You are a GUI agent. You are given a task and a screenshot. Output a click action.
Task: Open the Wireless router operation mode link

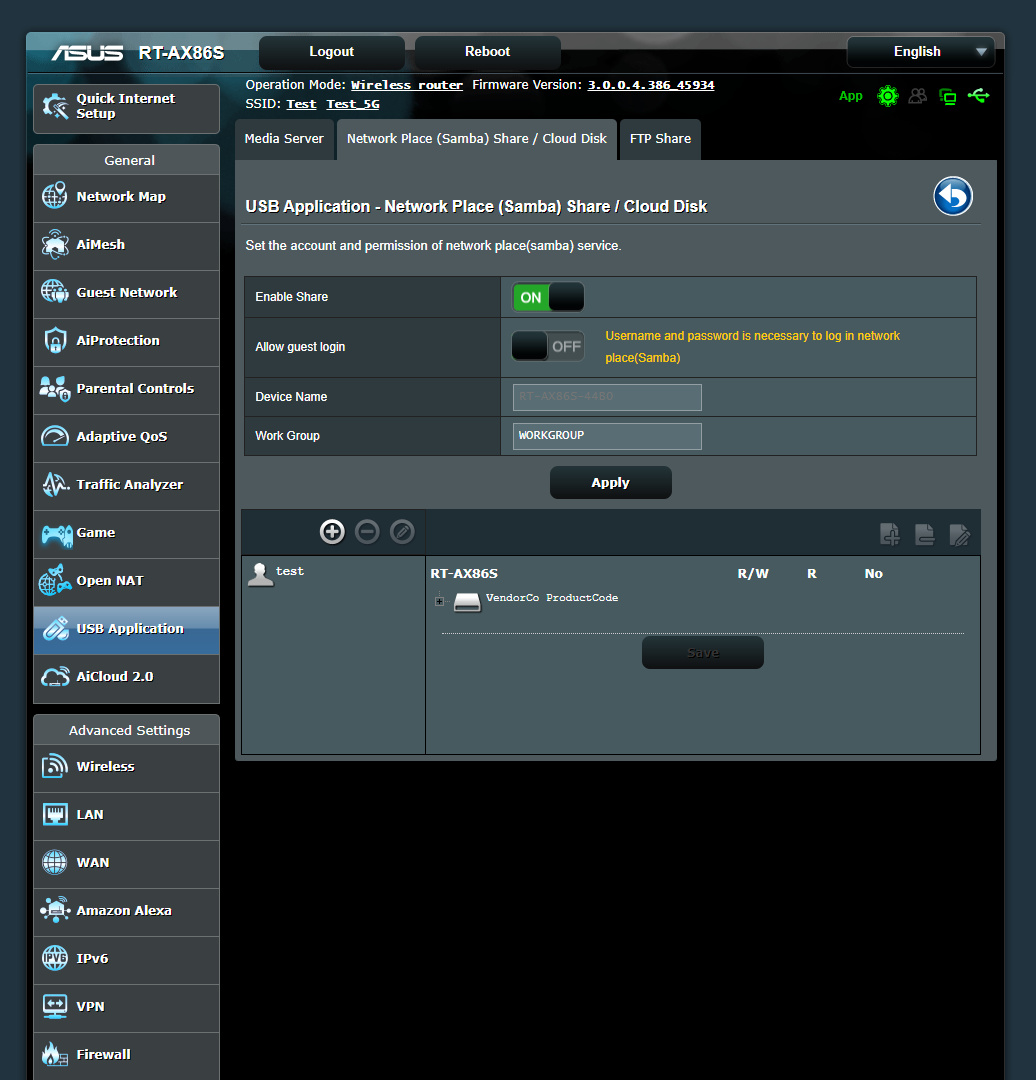[407, 85]
